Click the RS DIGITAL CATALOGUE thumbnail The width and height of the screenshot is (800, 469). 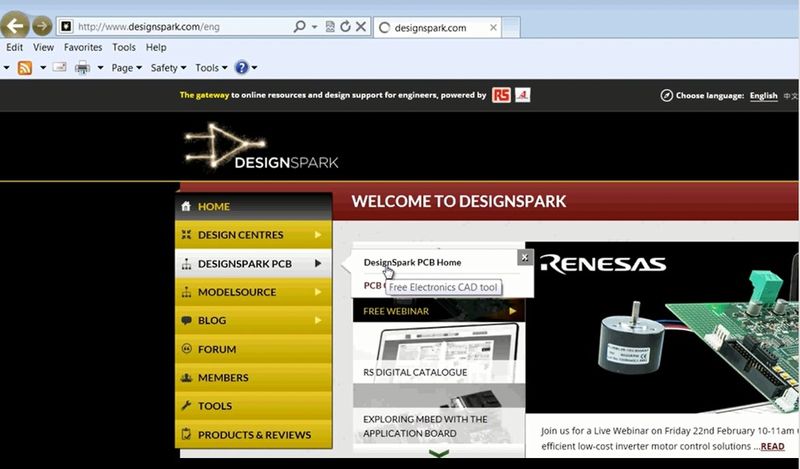[439, 353]
